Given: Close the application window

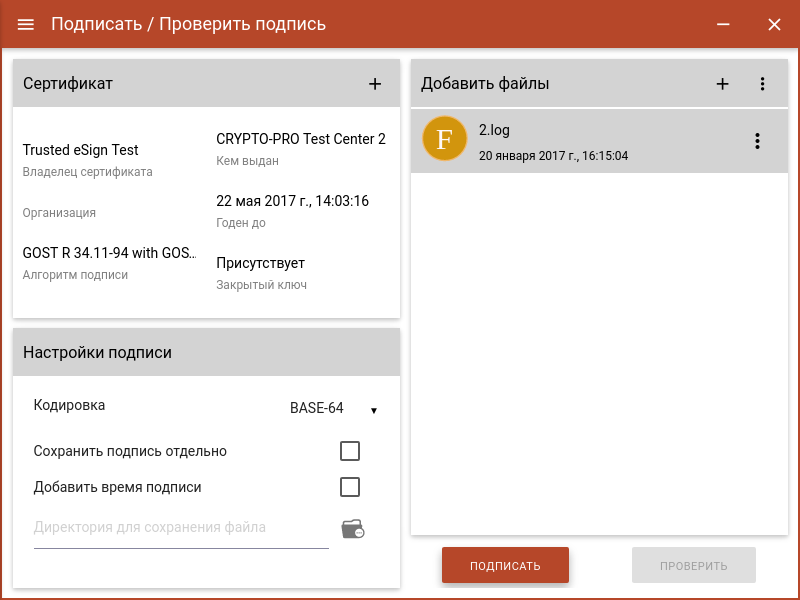Looking at the screenshot, I should click(774, 24).
